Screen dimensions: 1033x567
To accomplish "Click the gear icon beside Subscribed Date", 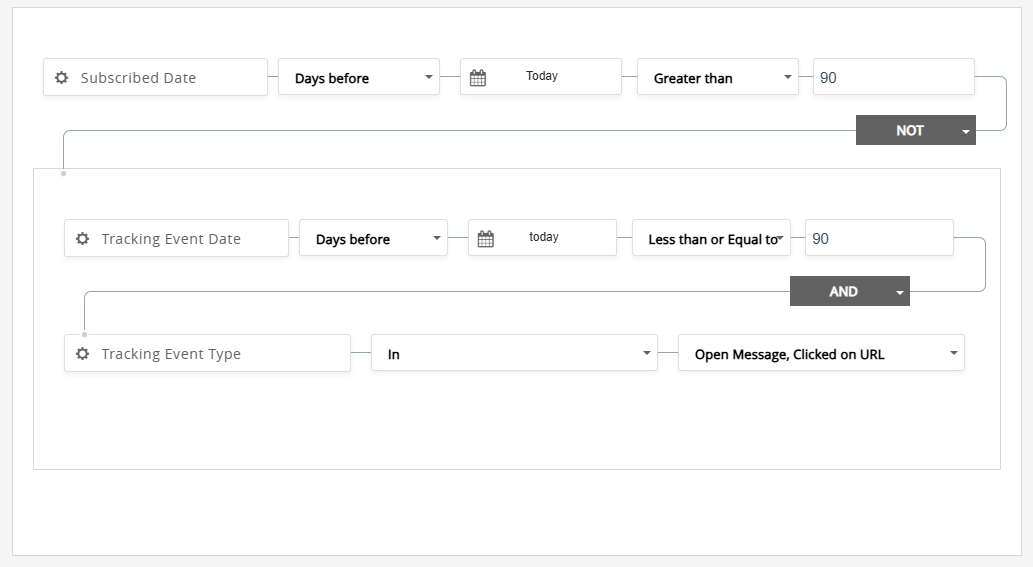I will pyautogui.click(x=62, y=78).
